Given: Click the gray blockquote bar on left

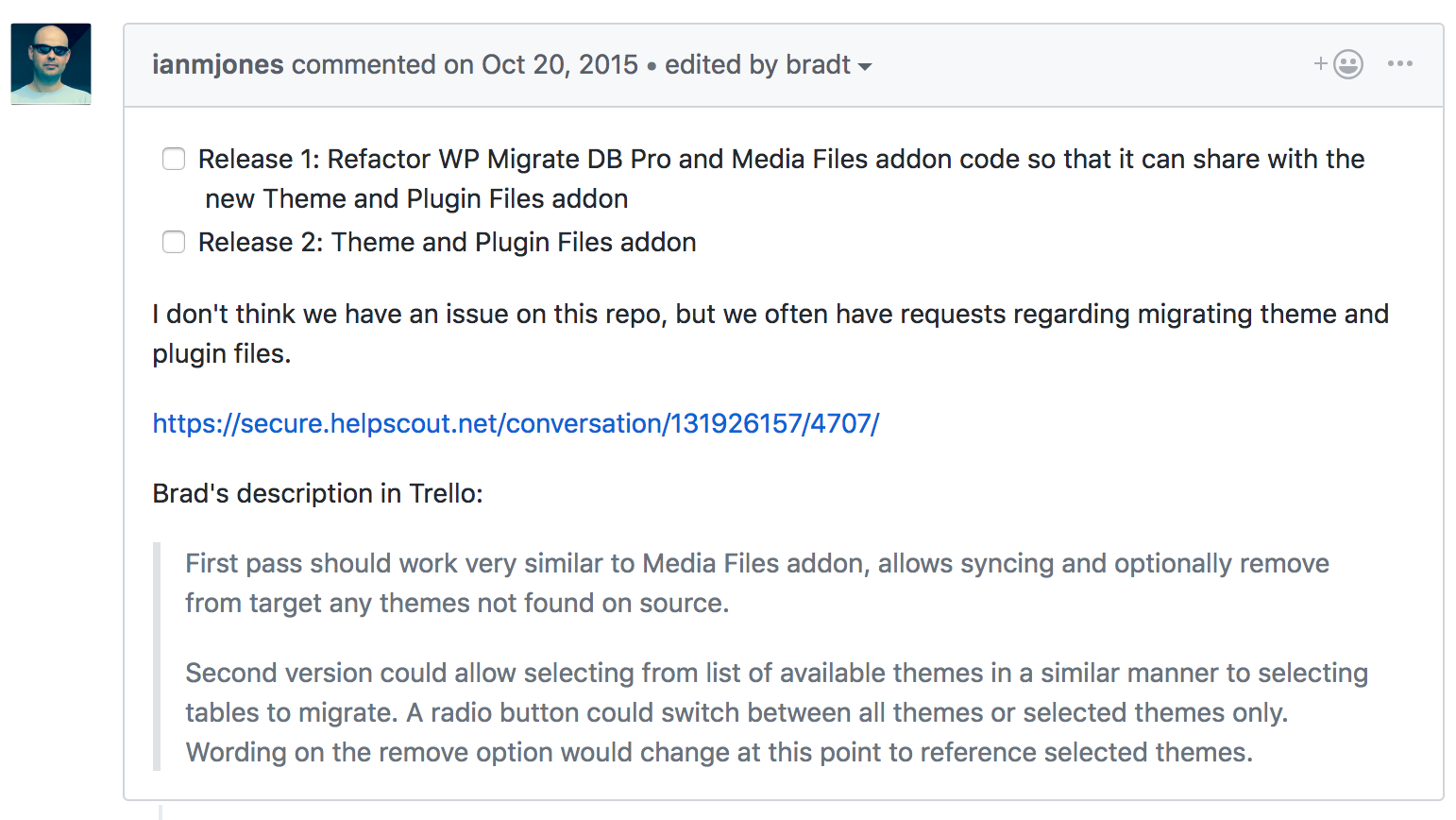Looking at the screenshot, I should tap(157, 657).
